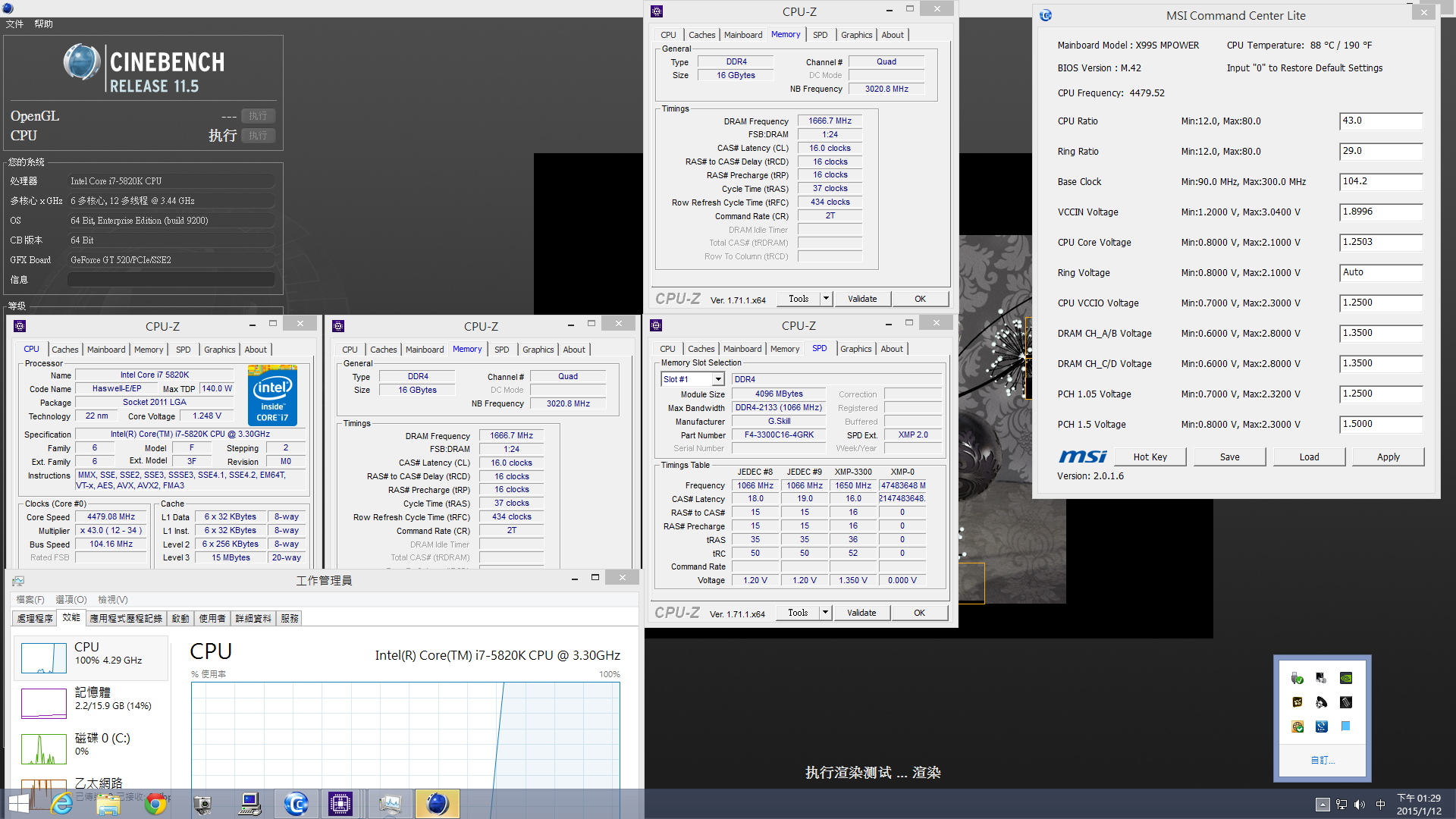Switch to CPU-Z purple chip taskbar icon
The width and height of the screenshot is (1456, 819).
(x=340, y=804)
